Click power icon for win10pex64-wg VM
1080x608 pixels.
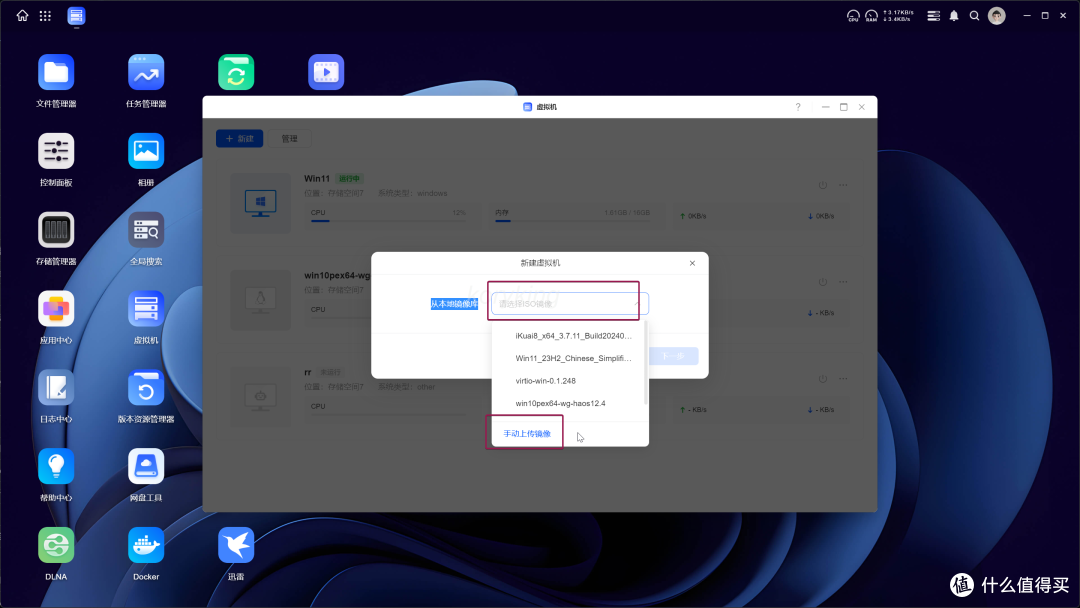click(x=823, y=282)
